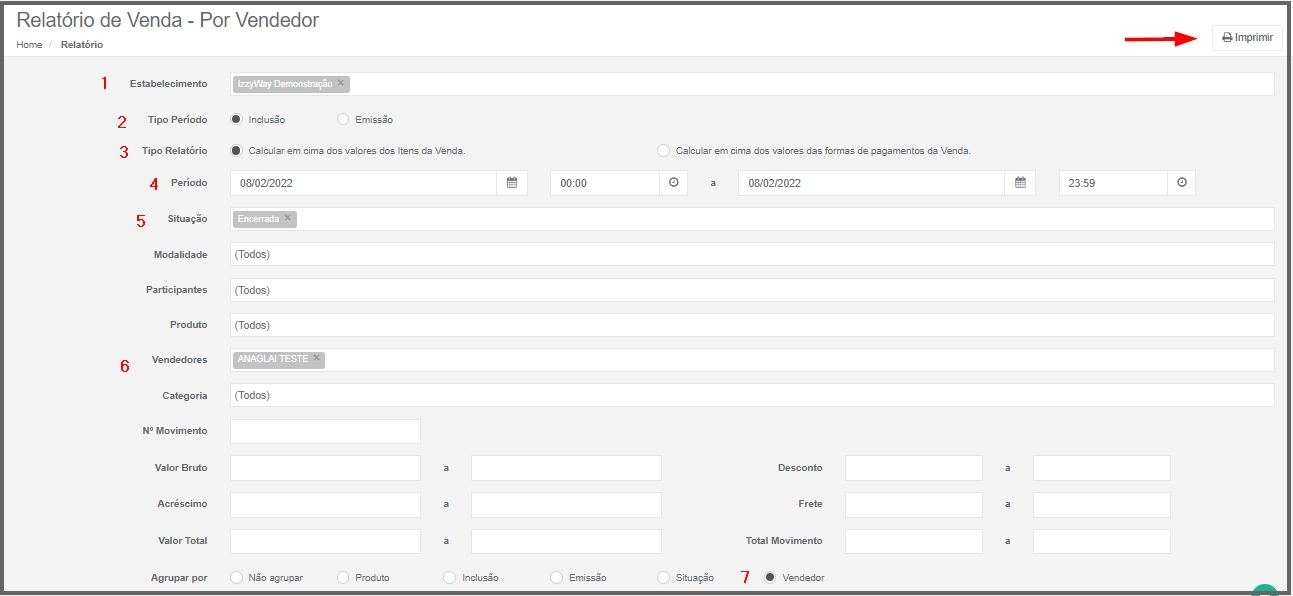Viewport: 1293px width, 596px height.
Task: Focus the Valor Bruto maximum field
Action: click(x=566, y=468)
